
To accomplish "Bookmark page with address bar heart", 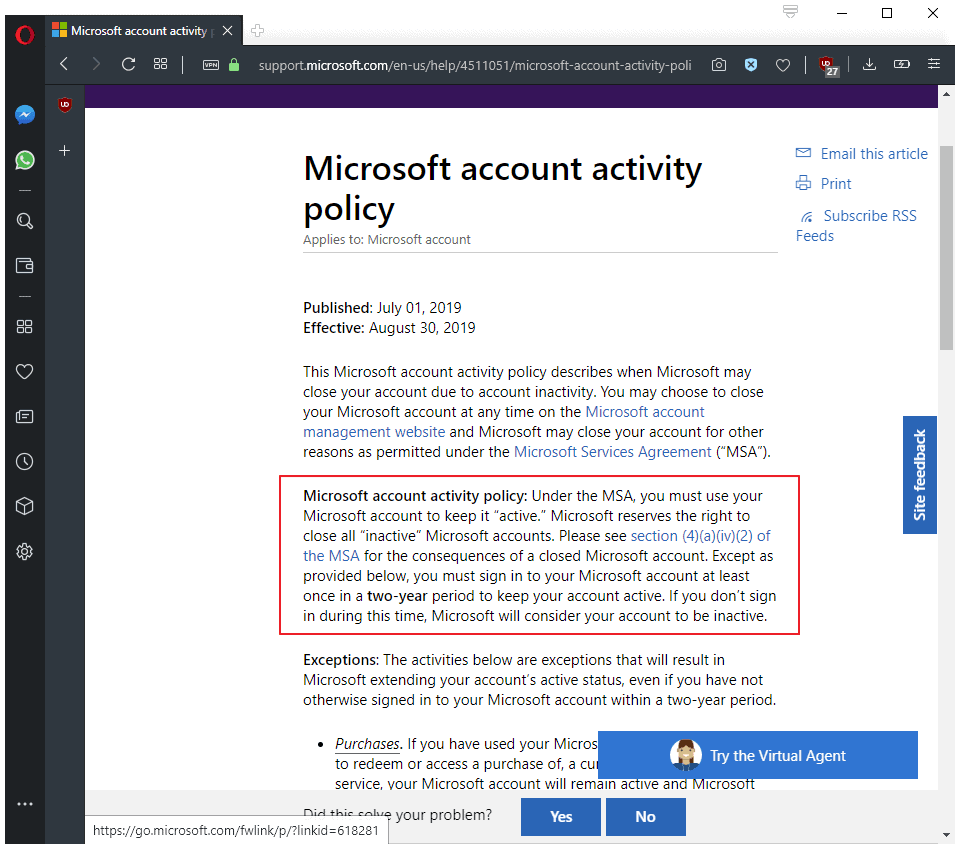I will pyautogui.click(x=782, y=65).
